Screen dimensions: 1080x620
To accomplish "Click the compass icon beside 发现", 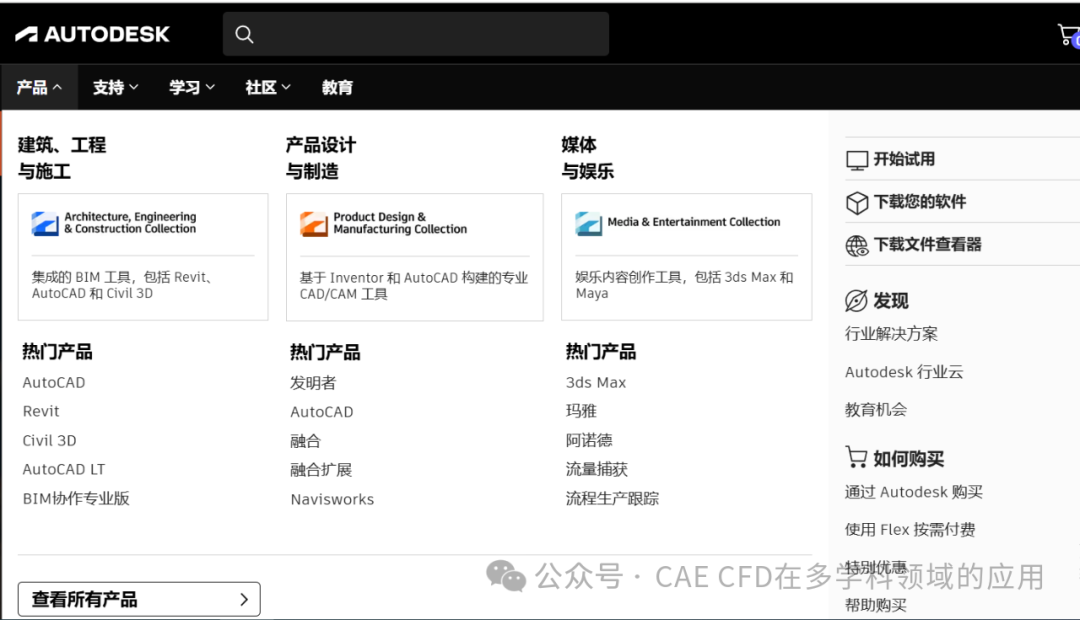I will pyautogui.click(x=856, y=301).
